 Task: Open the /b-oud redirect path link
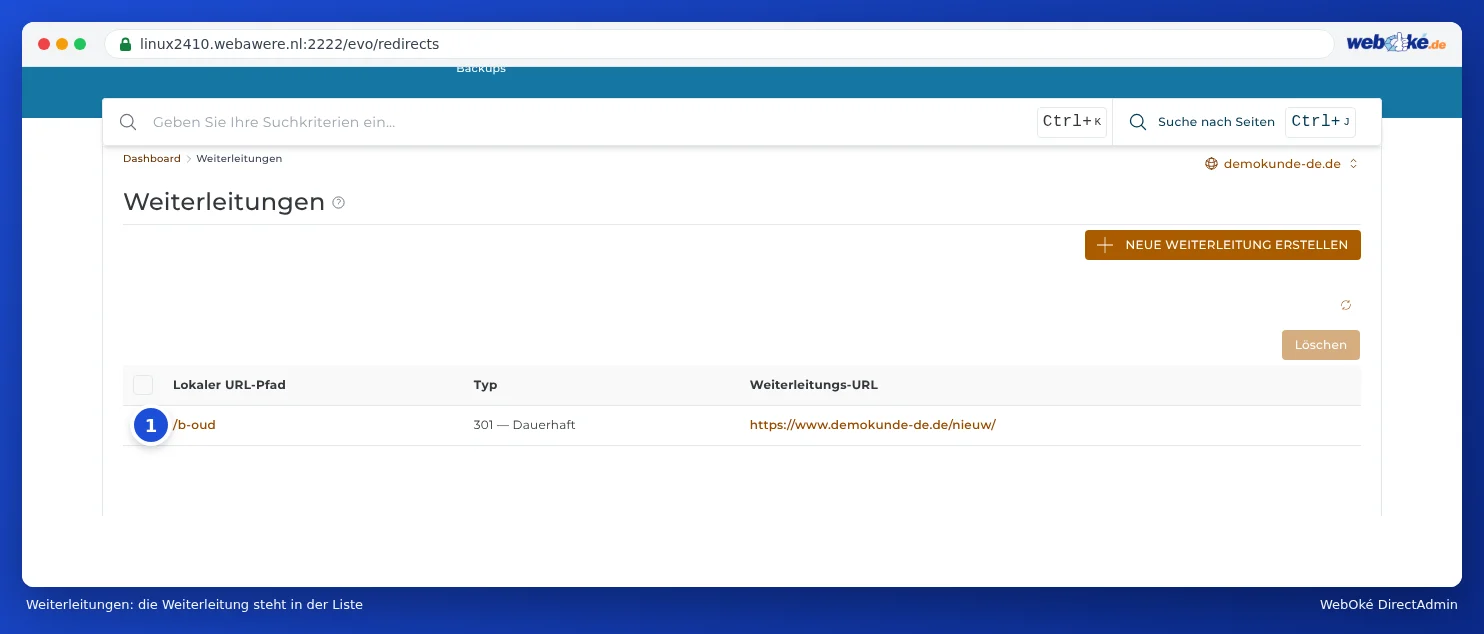click(x=195, y=425)
